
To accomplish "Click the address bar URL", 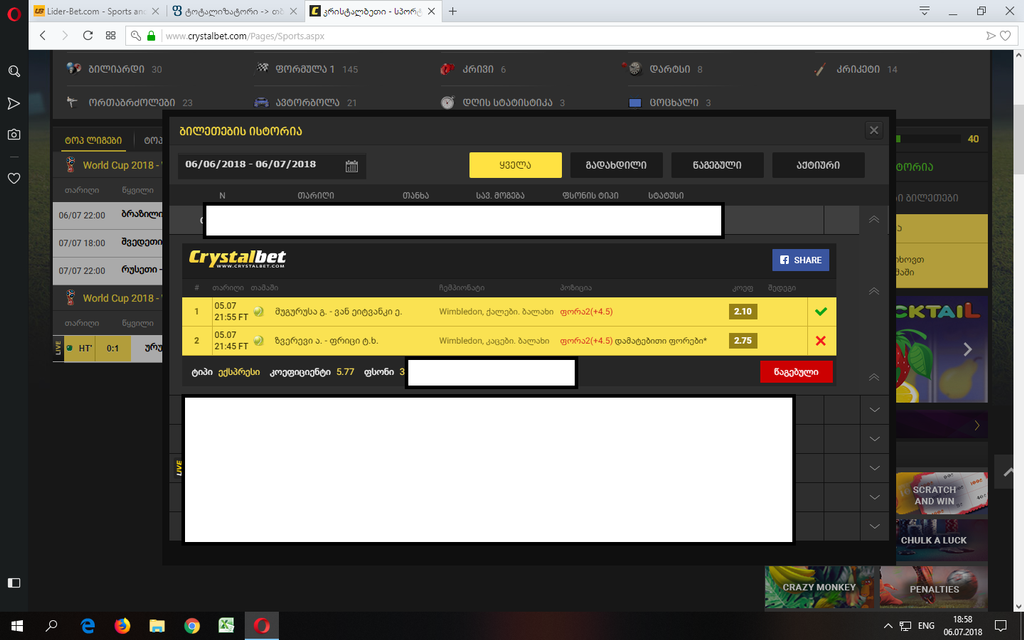I will click(245, 36).
